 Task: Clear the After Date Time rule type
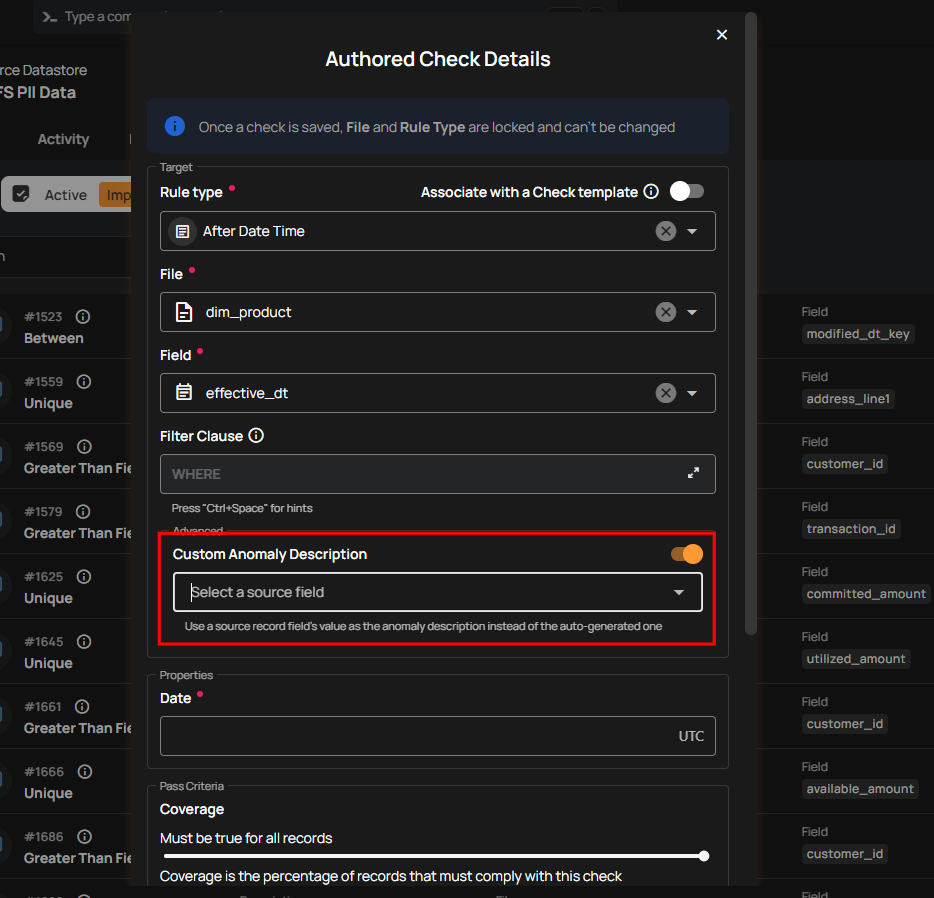point(665,231)
